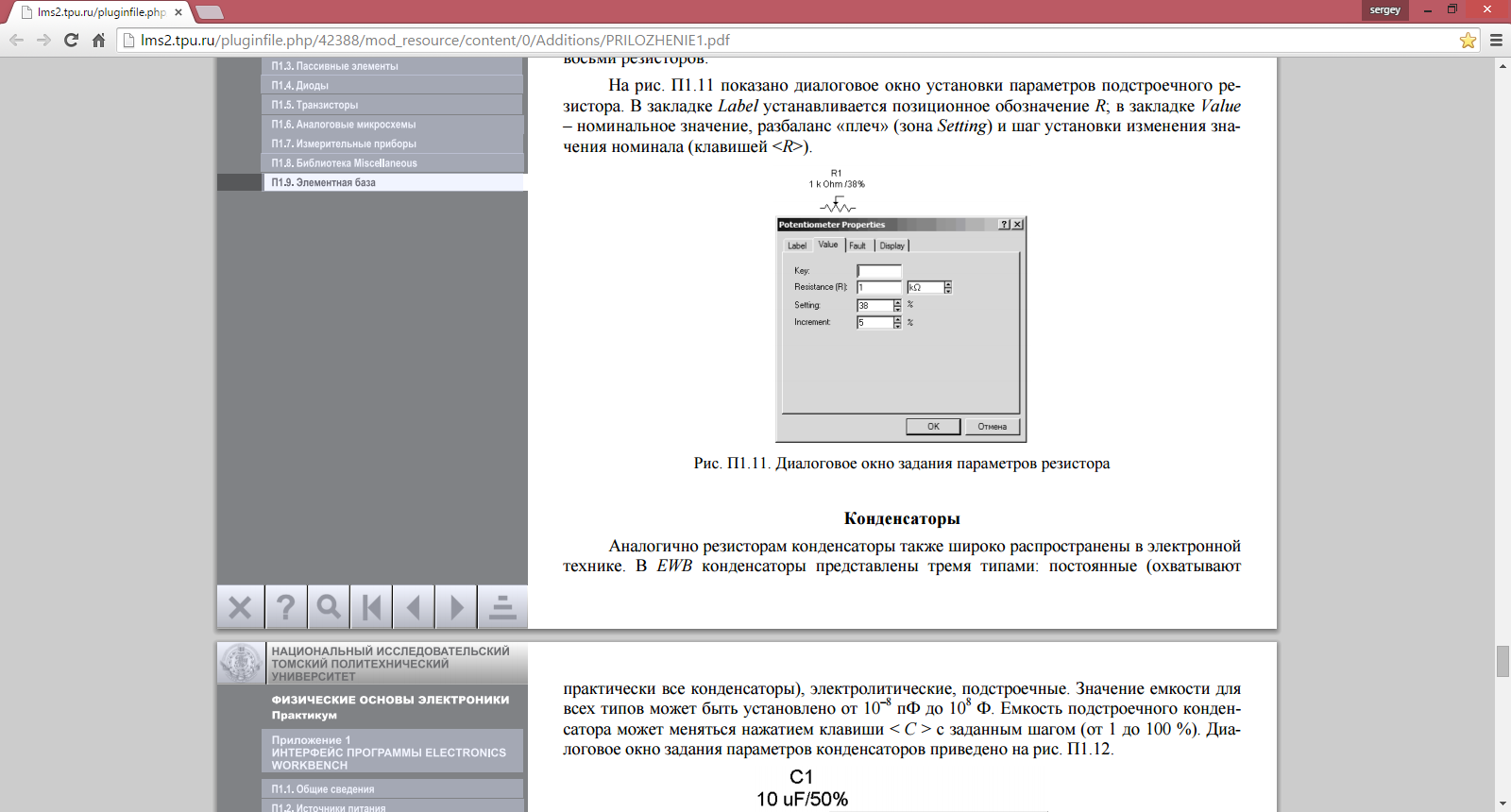Click the scrollbar up arrow

[x=1503, y=65]
